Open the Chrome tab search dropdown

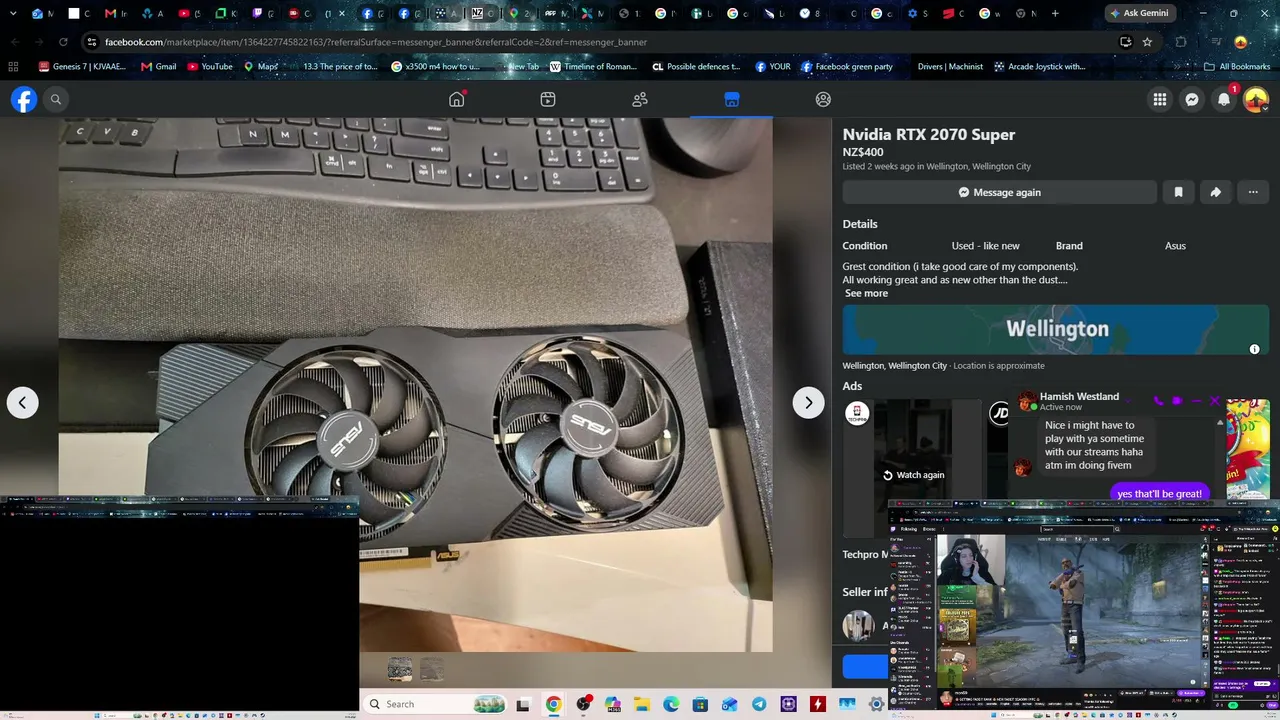click(x=13, y=13)
